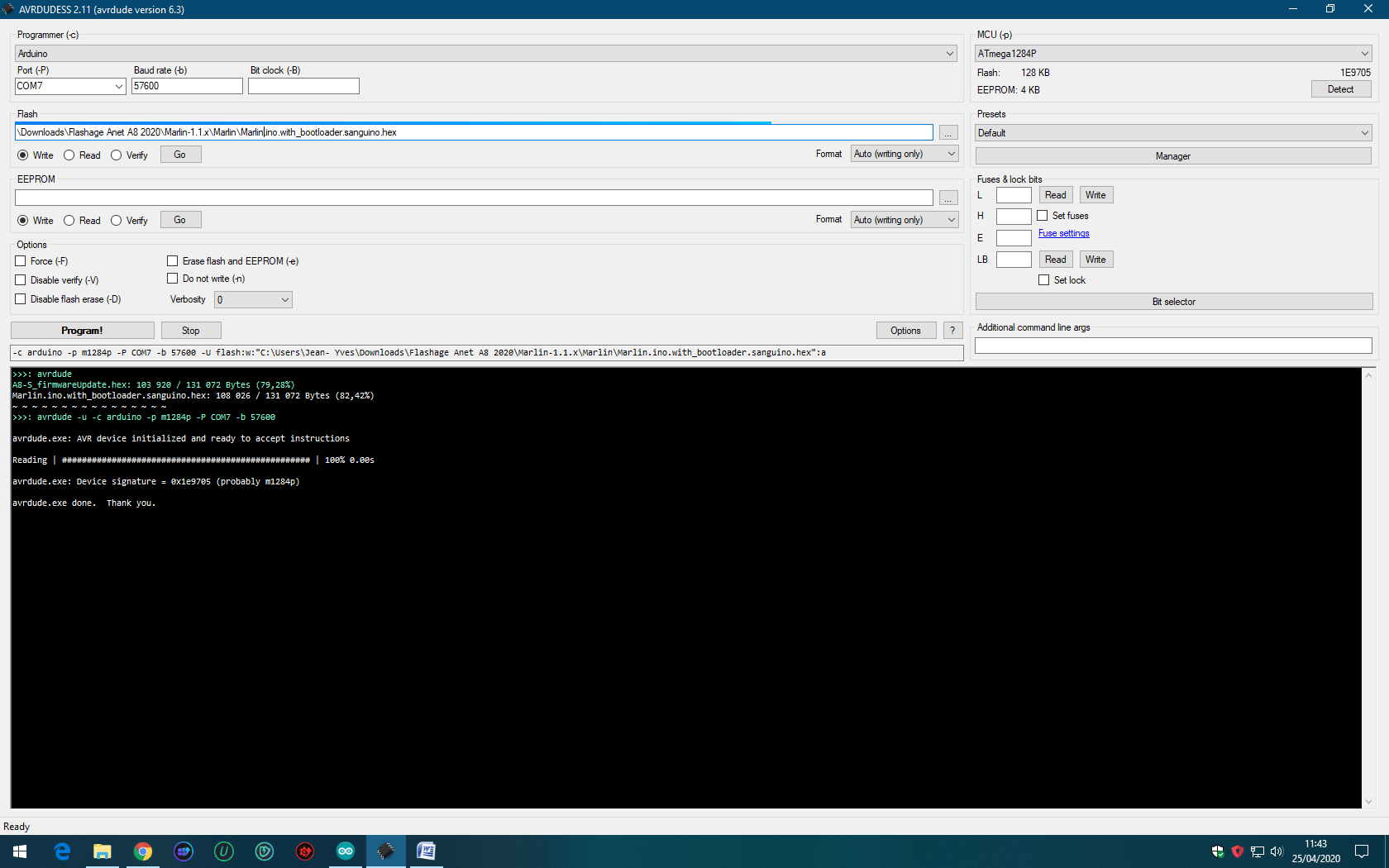
Task: Expand the Programmer dropdown showing Arduino
Action: click(486, 54)
